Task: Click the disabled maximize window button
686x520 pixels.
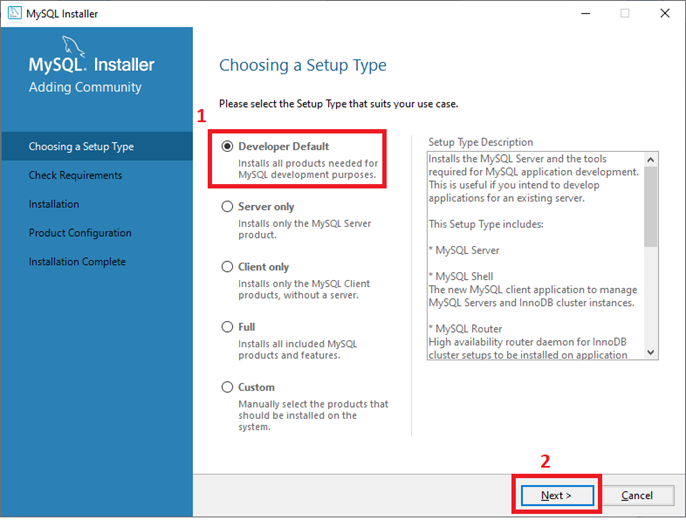Action: click(625, 14)
